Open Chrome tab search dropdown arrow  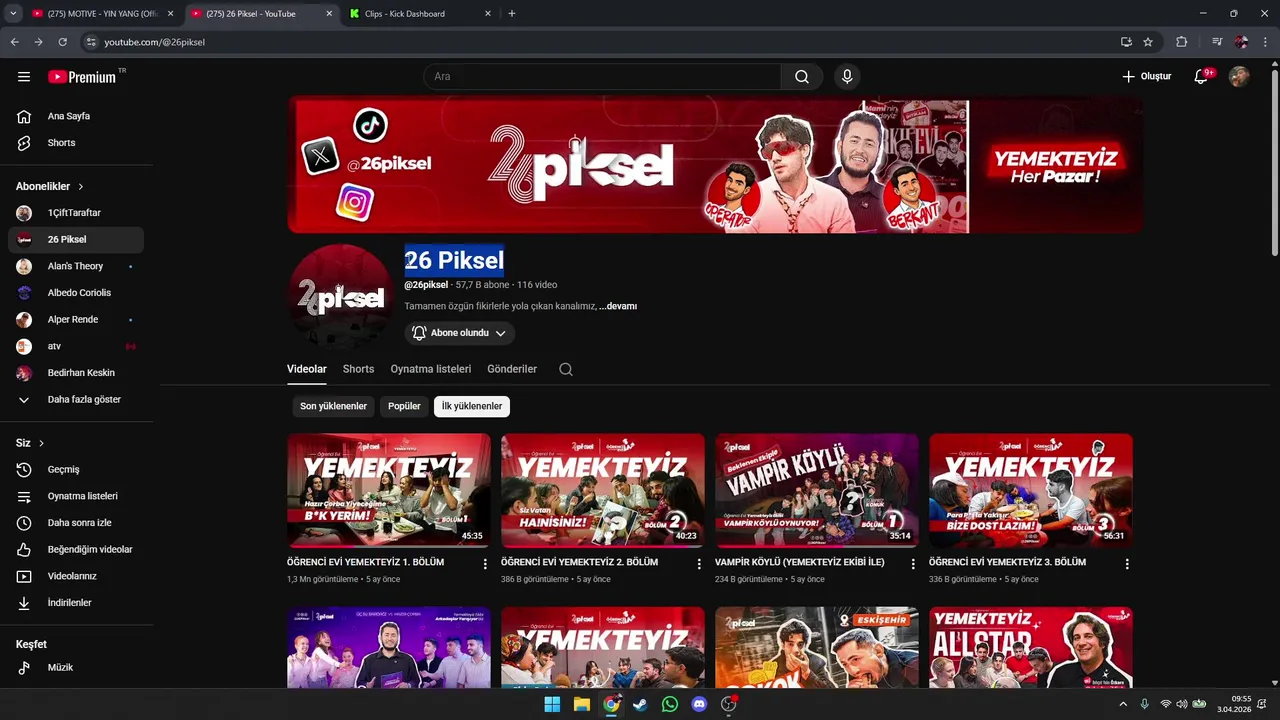point(13,14)
